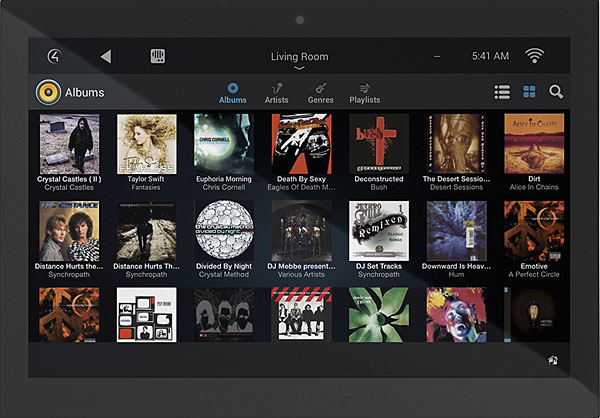Click the 5:41 AM clock
This screenshot has width=600, height=418.
click(490, 56)
